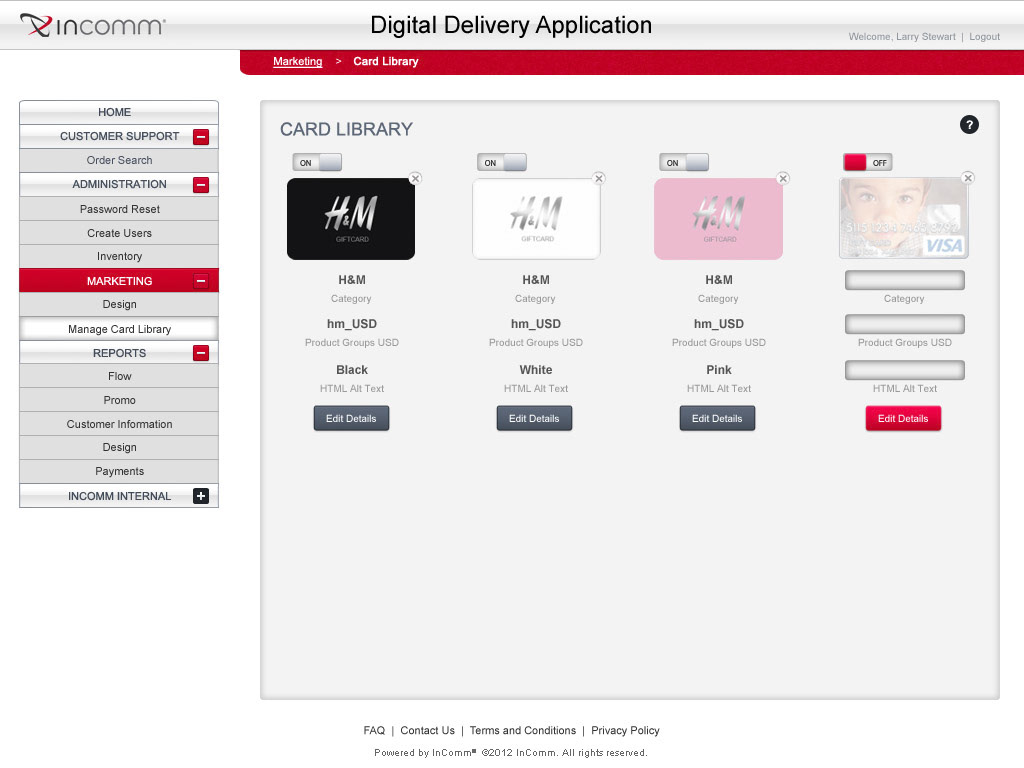
Task: Open Design under Marketing
Action: click(x=119, y=304)
